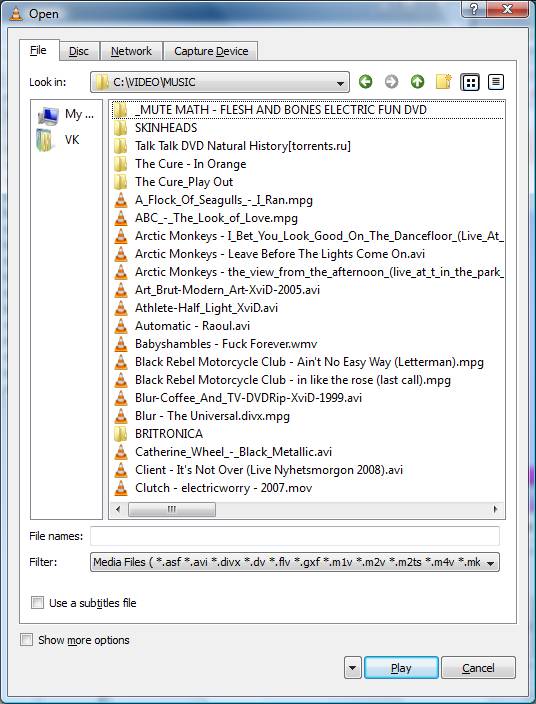
Task: Select Black Rebel Motorcycle Club last call file
Action: [x=293, y=380]
